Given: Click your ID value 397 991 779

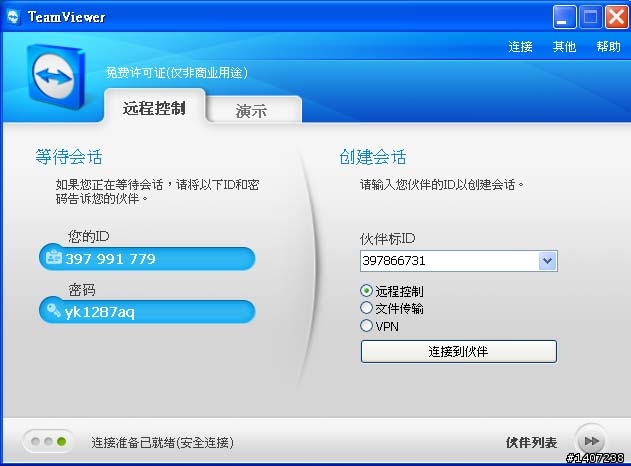Looking at the screenshot, I should click(x=110, y=258).
